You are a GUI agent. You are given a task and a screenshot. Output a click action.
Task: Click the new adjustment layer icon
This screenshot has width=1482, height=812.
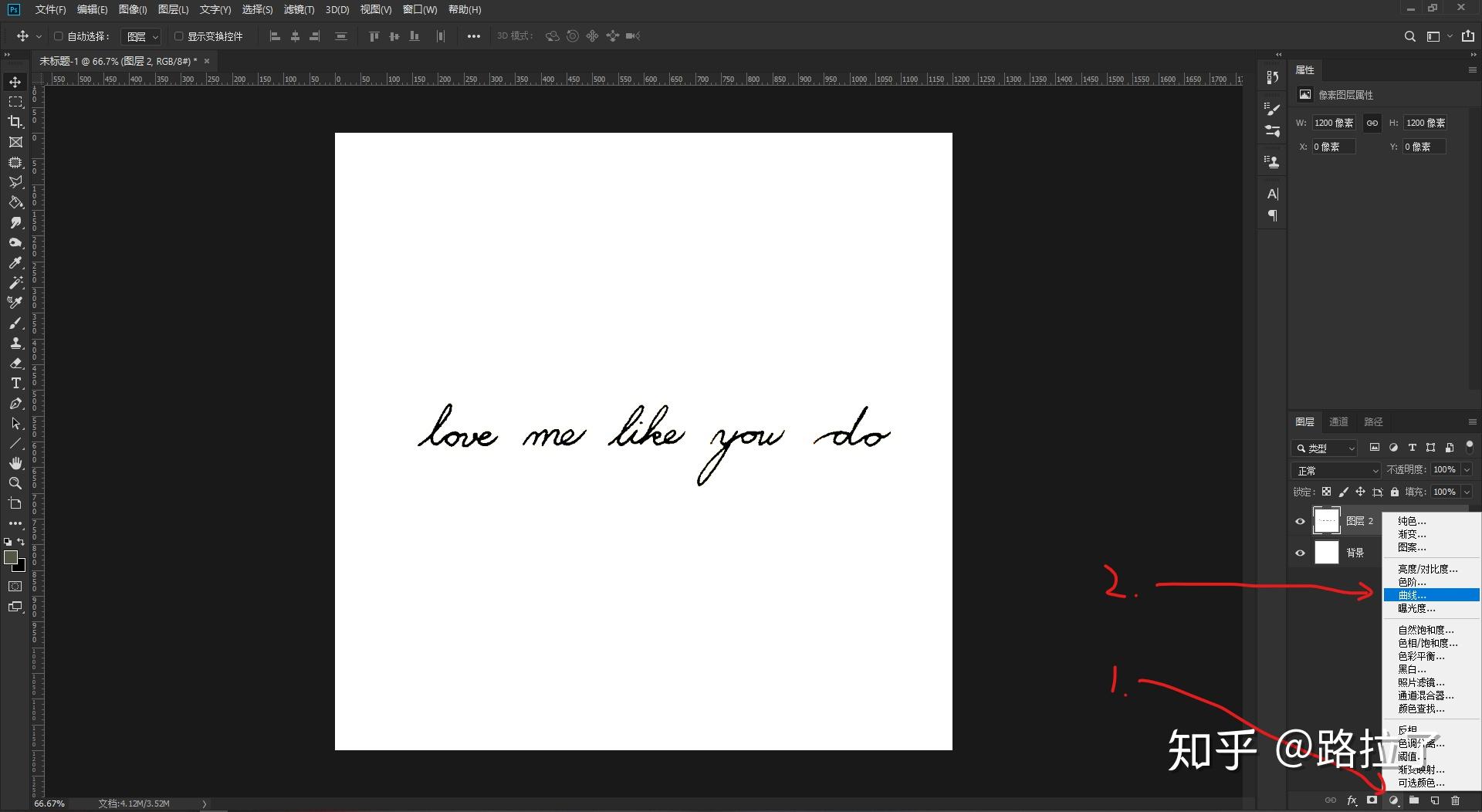[1393, 801]
